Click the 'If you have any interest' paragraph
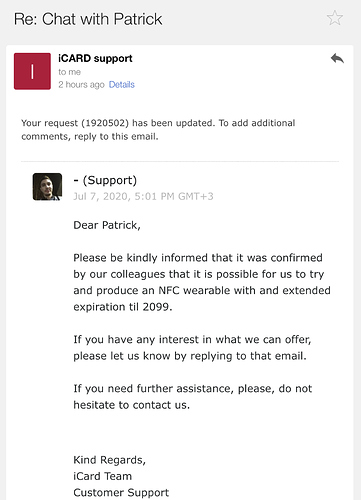The image size is (361, 500). 192,348
